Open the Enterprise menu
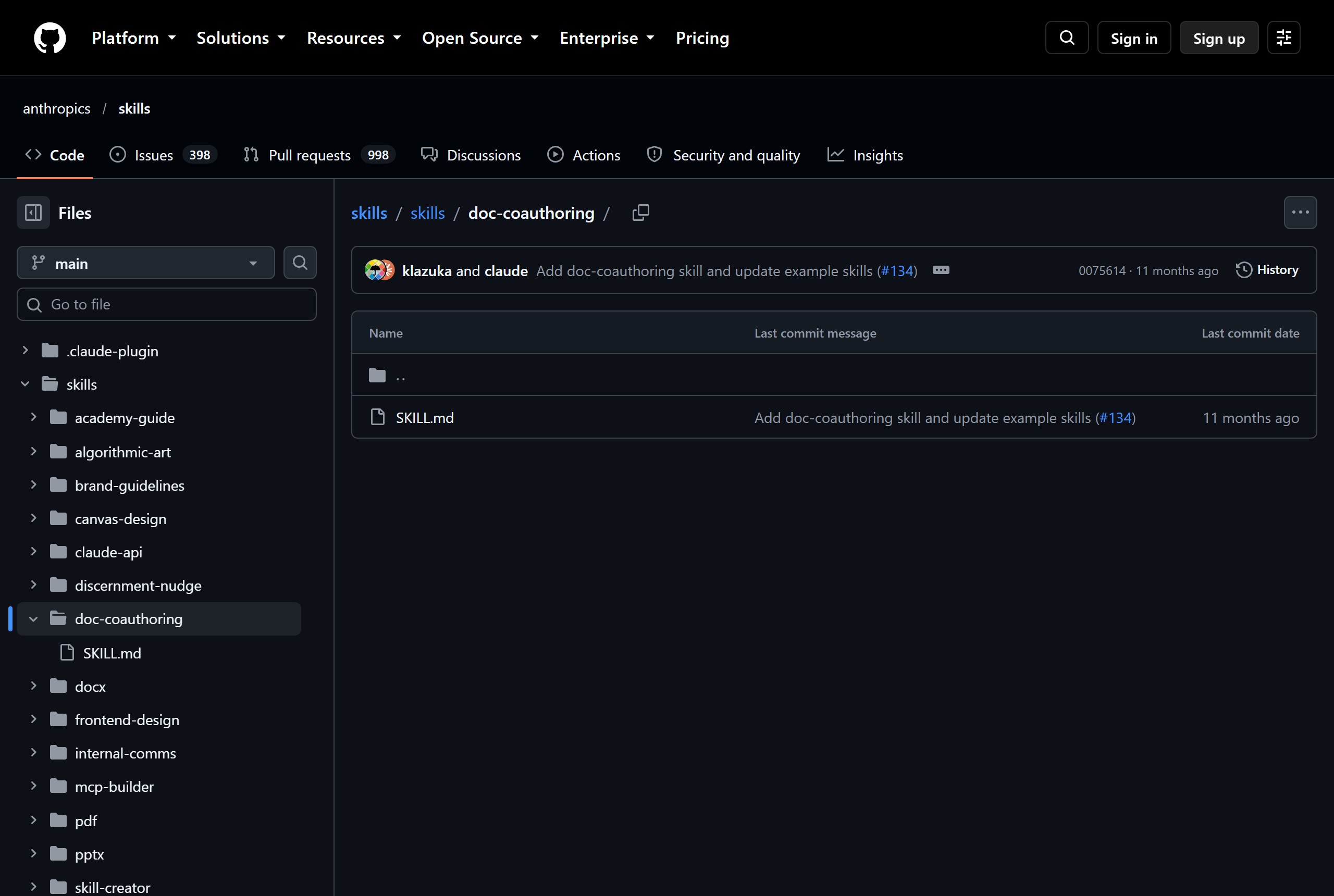The image size is (1334, 896). (607, 38)
